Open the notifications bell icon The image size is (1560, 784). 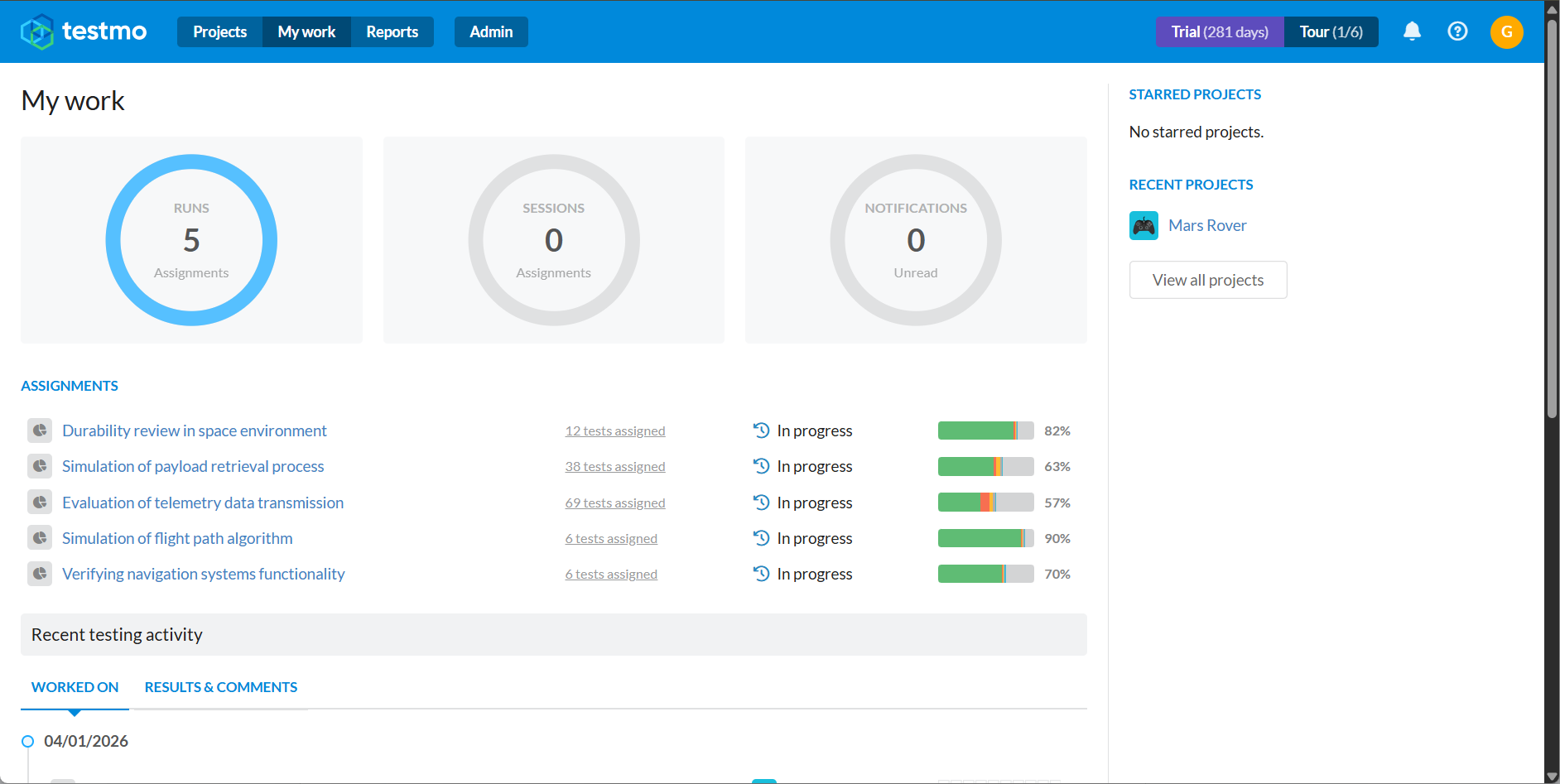[x=1412, y=31]
